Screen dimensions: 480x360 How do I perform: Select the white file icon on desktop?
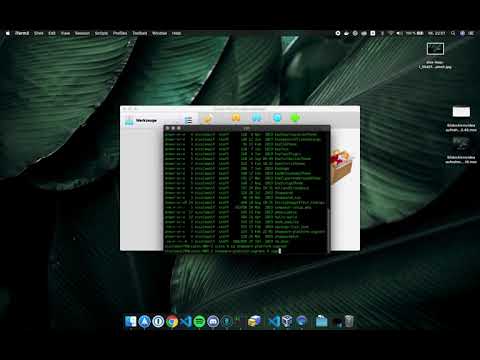(x=461, y=112)
